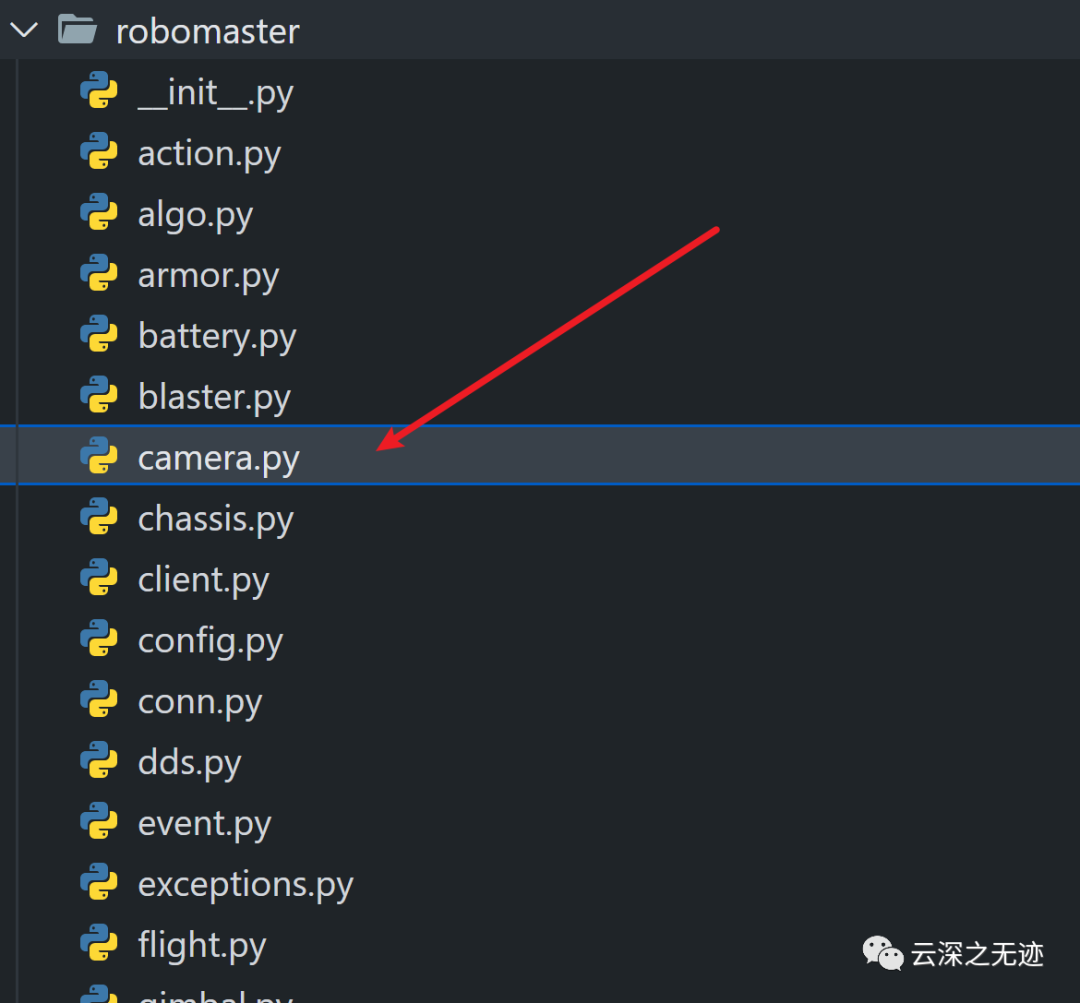Screen dimensions: 1080x1003
Task: Click the Python icon next to camera.py
Action: pyautogui.click(x=99, y=457)
